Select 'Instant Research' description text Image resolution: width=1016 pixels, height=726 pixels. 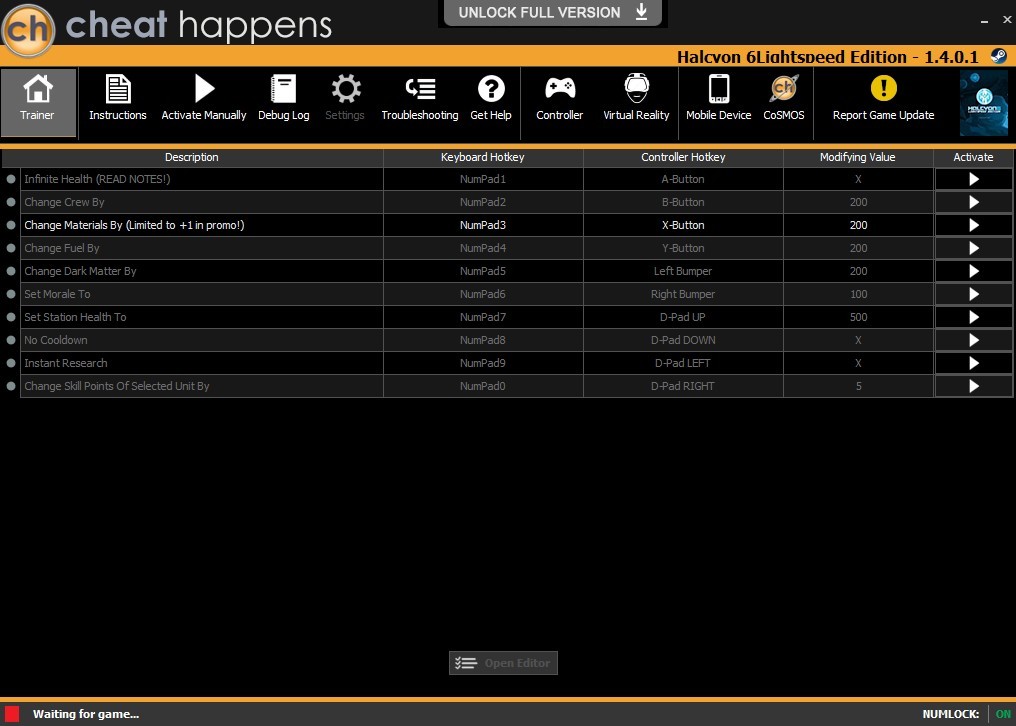tap(66, 363)
